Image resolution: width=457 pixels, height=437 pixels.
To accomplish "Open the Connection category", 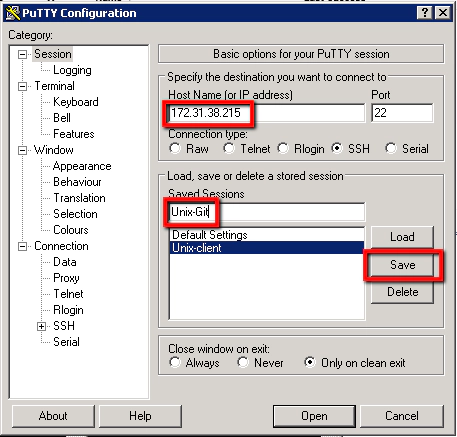I will click(61, 246).
